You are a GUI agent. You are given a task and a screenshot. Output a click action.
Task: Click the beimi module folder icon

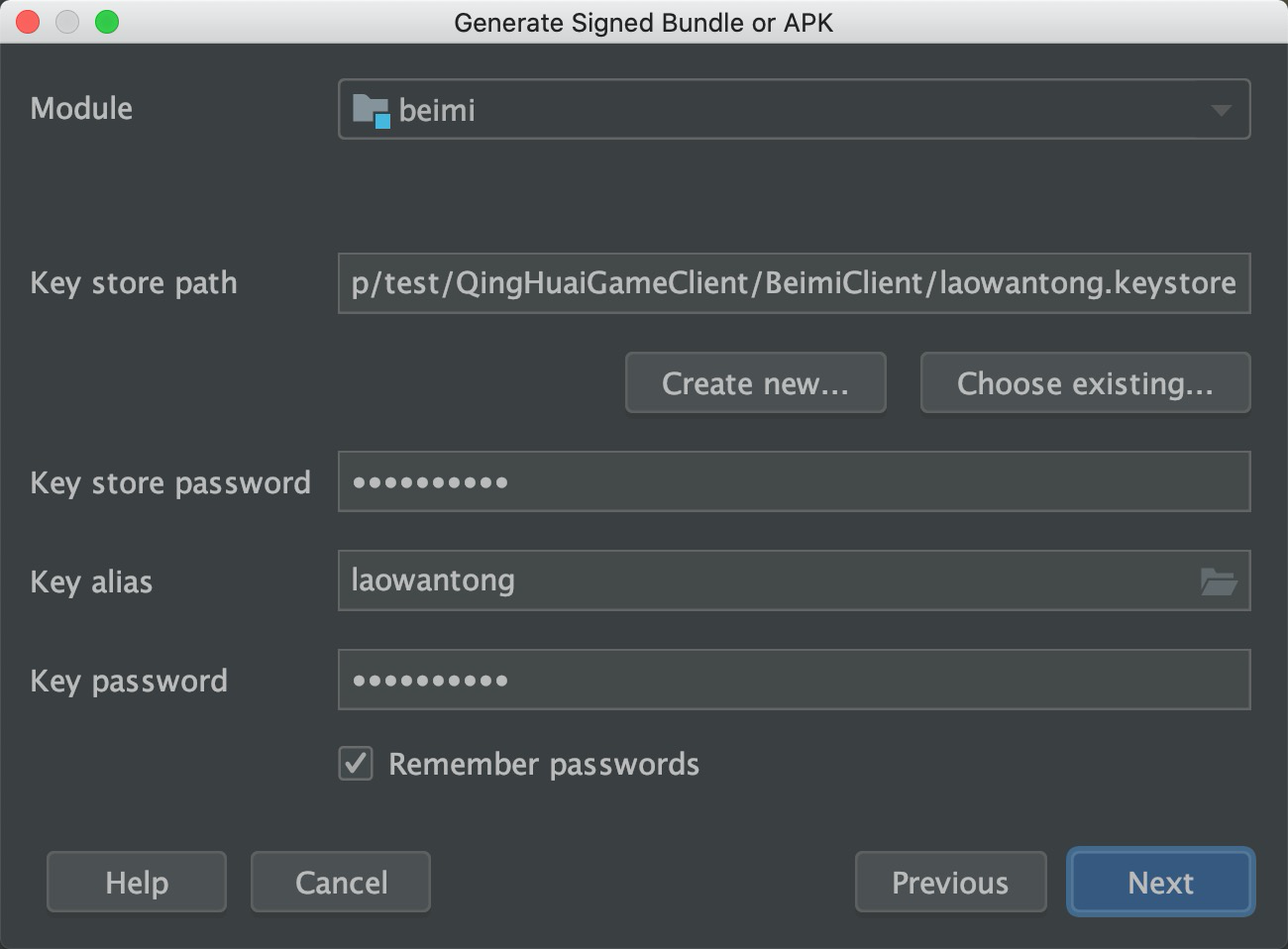point(371,110)
